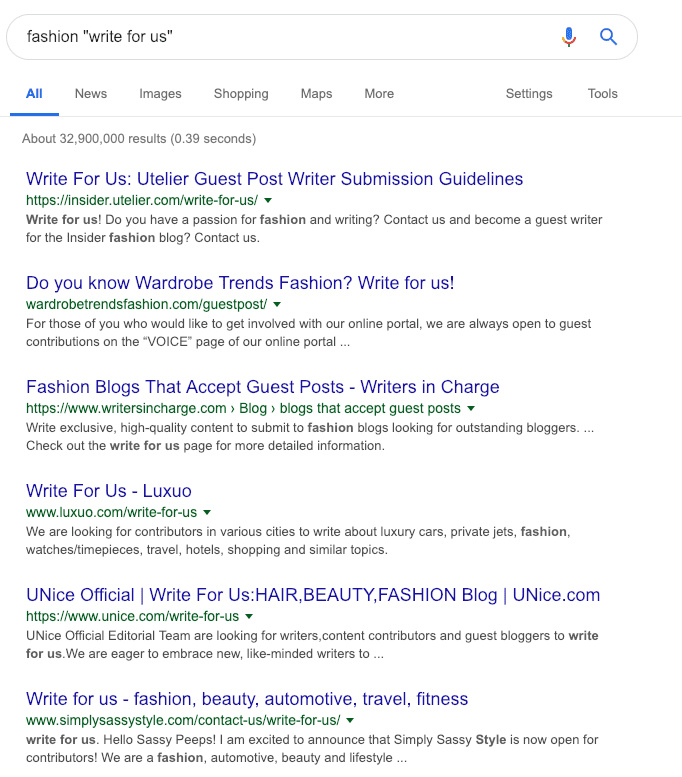Expand the More search menu
The image size is (682, 777).
[x=379, y=94]
